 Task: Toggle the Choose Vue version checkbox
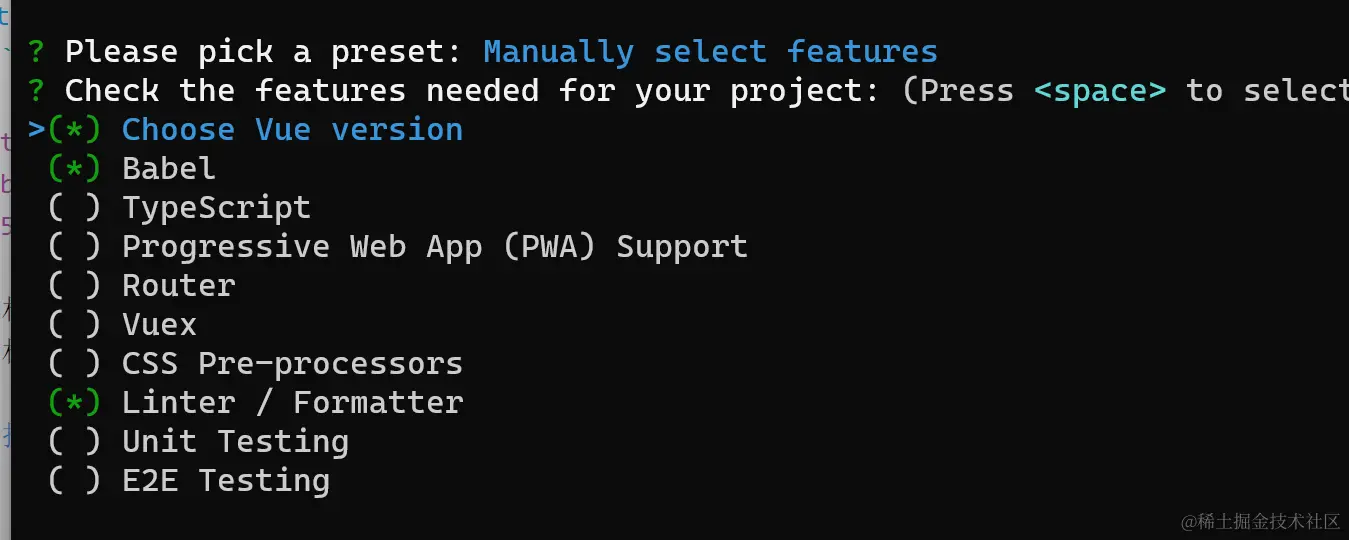click(75, 130)
